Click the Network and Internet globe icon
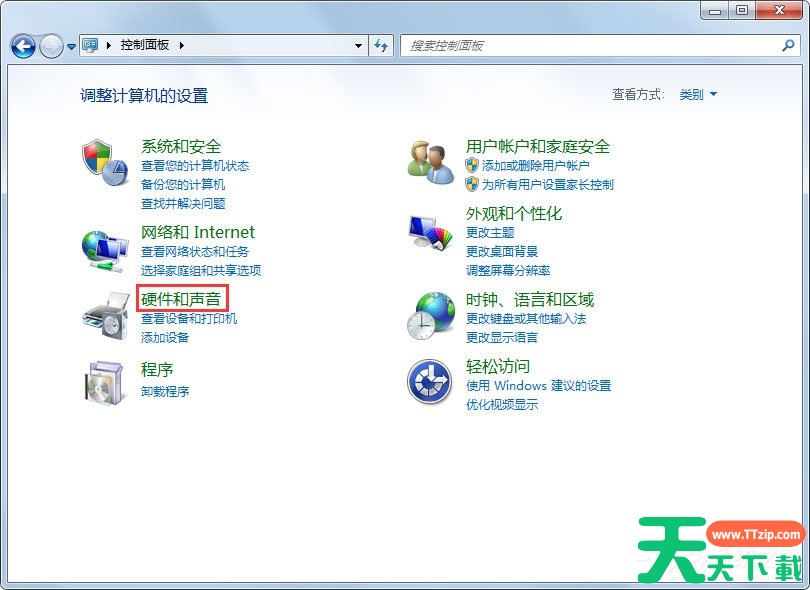Viewport: 810px width, 590px height. 105,251
